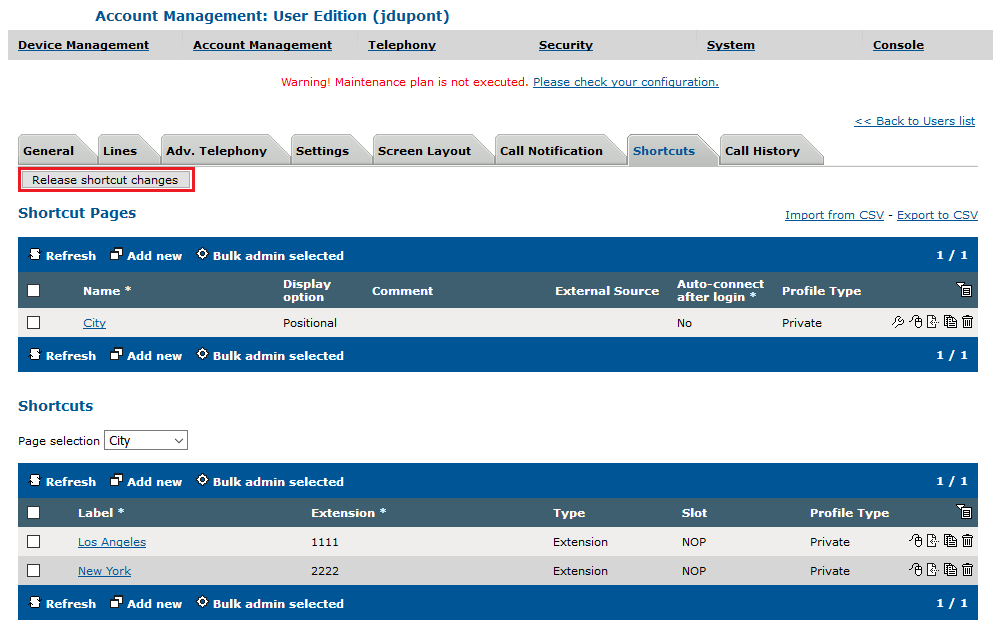Image resolution: width=1005 pixels, height=633 pixels.
Task: Open filter icon in Shortcuts table header
Action: click(964, 512)
